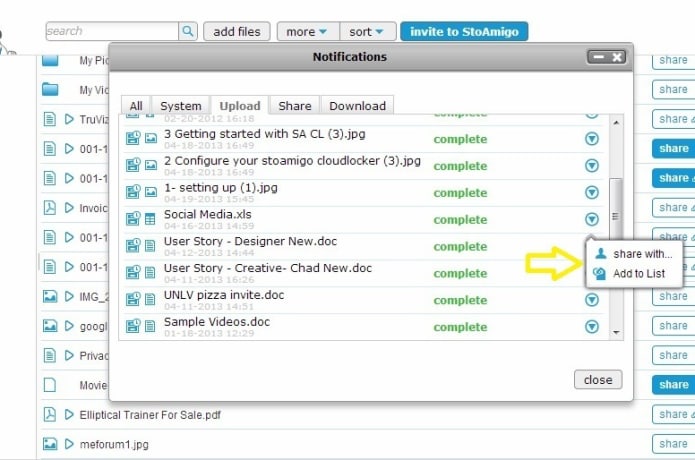
Task: Switch to the System tab
Action: (180, 106)
